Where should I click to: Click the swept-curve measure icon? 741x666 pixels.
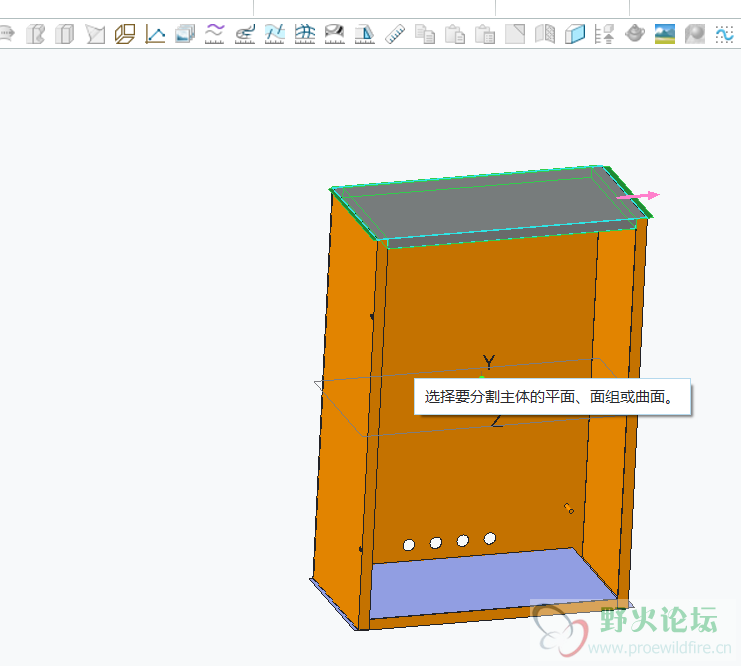click(x=245, y=34)
